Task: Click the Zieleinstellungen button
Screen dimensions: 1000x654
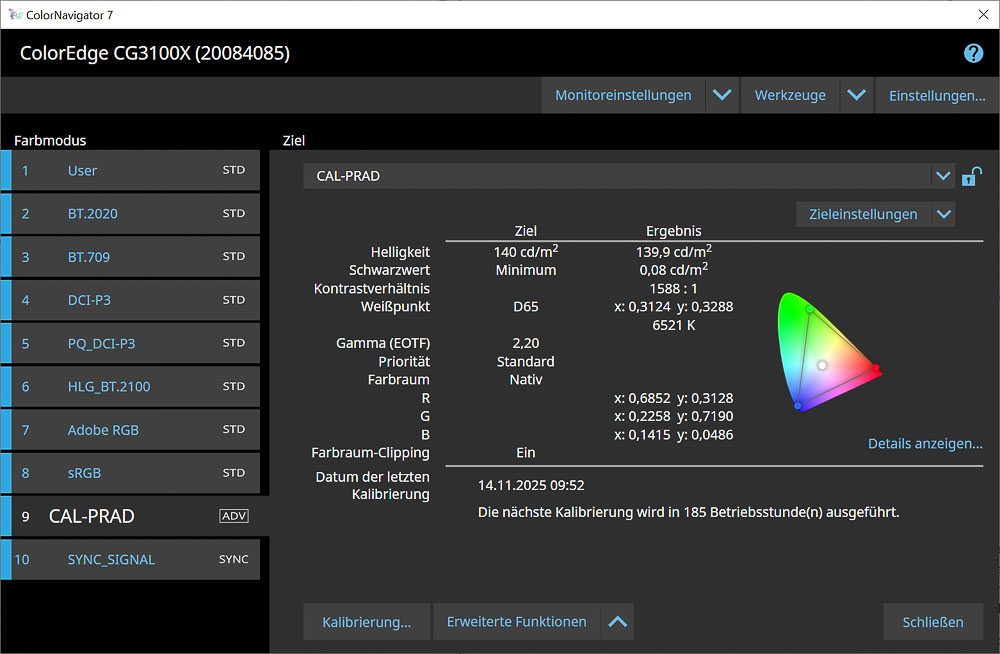Action: coord(862,214)
